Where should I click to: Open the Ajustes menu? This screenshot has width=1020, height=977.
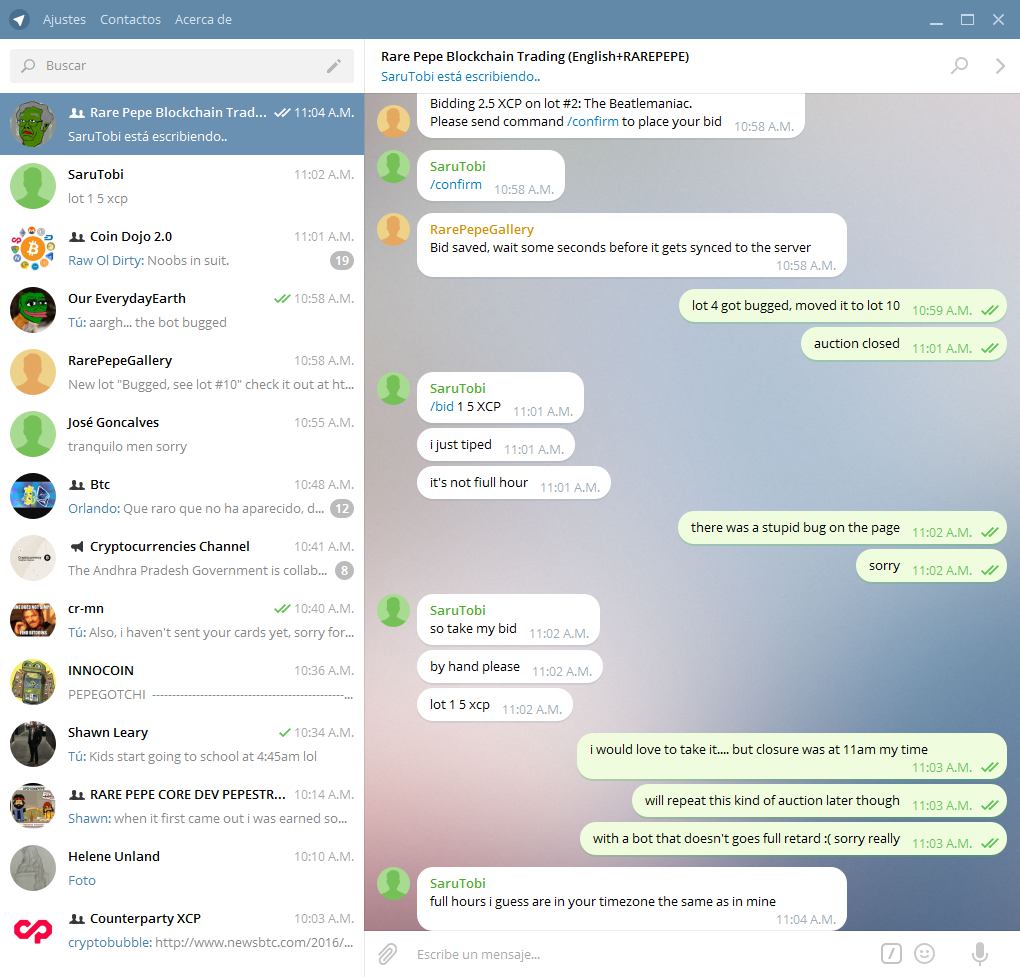click(x=64, y=20)
